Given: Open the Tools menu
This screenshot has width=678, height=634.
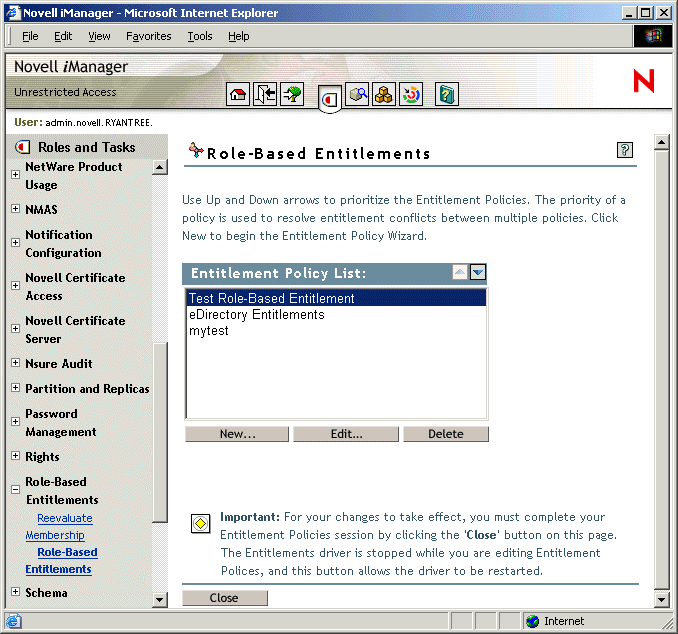Looking at the screenshot, I should [x=200, y=36].
